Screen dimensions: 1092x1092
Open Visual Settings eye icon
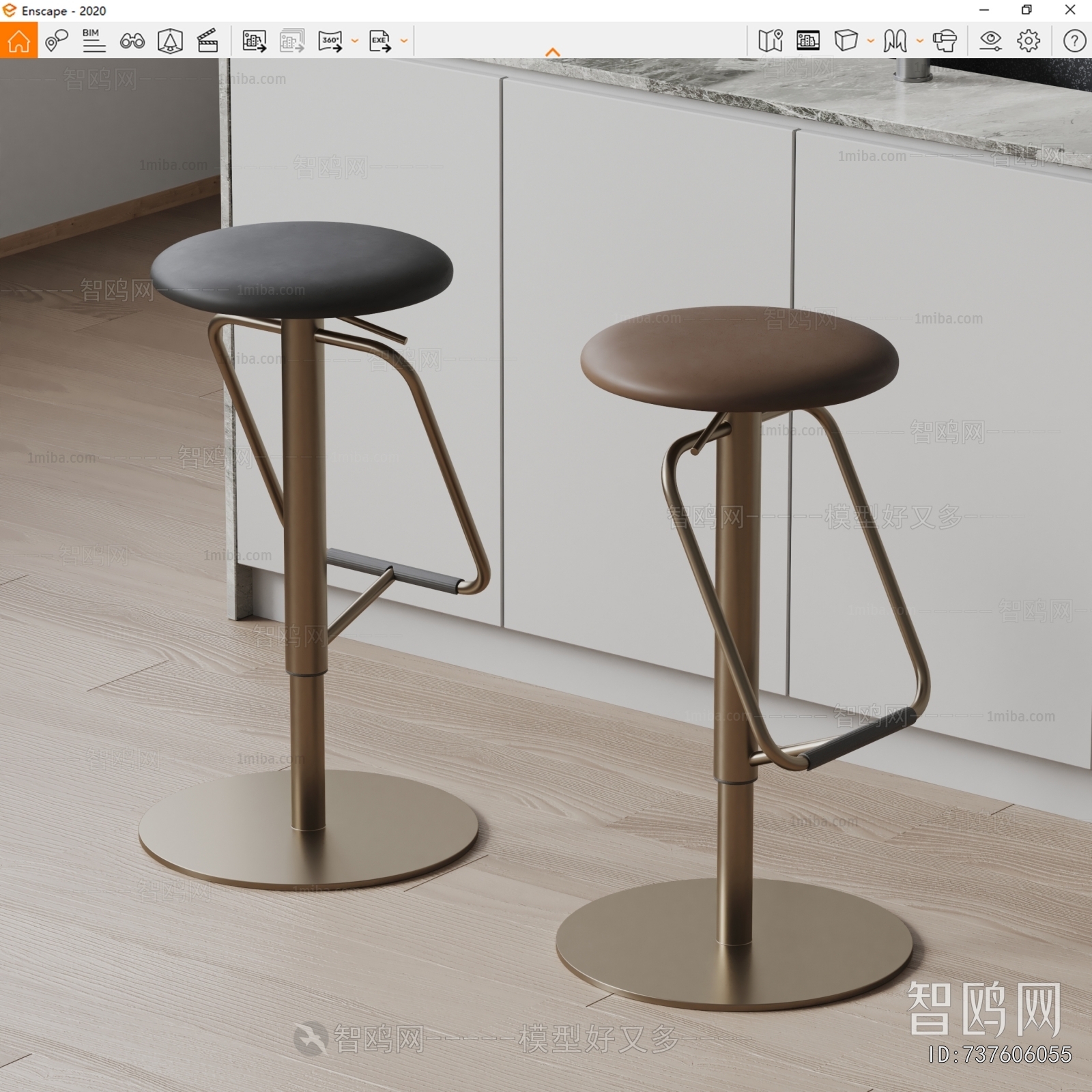pos(990,41)
